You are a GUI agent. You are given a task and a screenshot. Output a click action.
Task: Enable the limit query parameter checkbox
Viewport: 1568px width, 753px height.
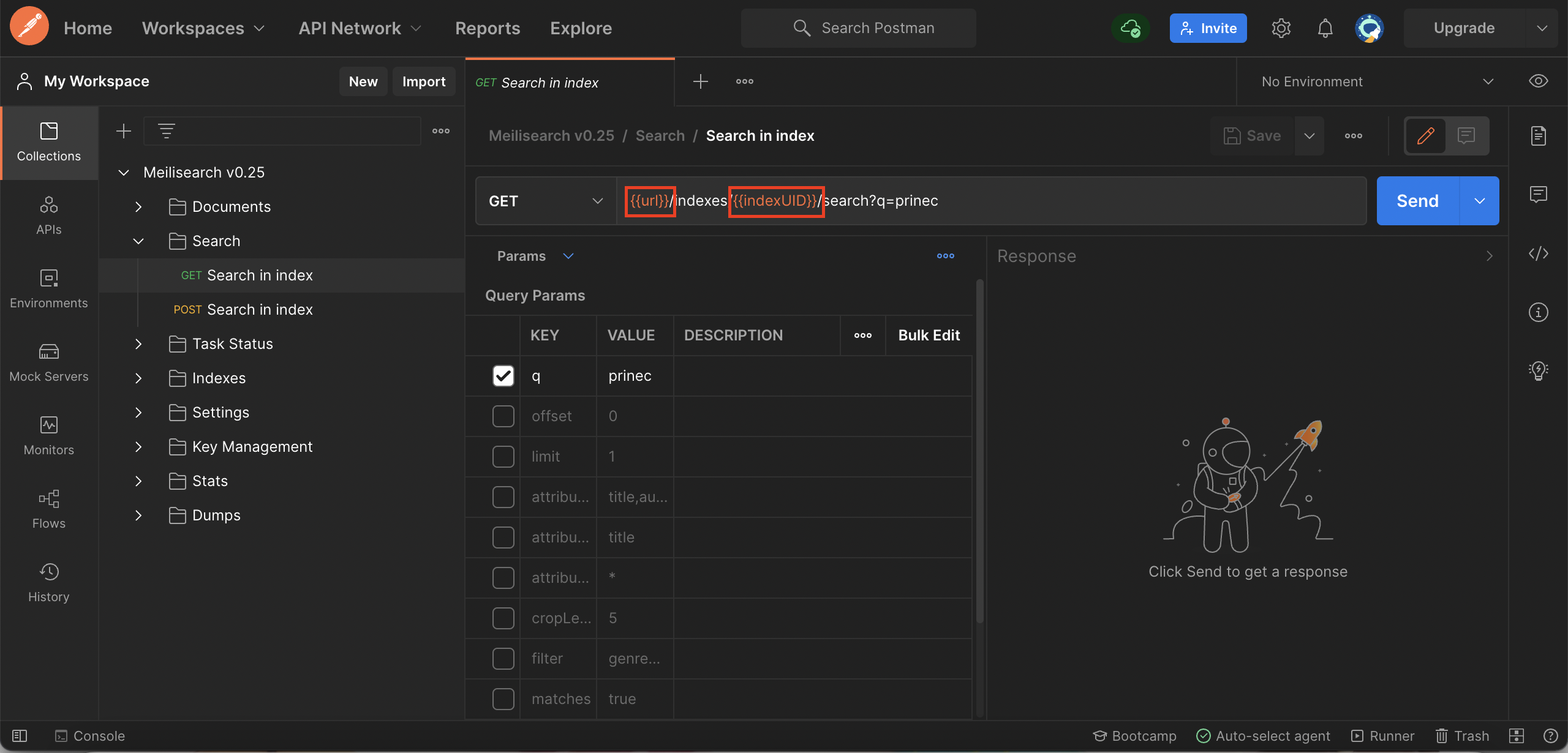pyautogui.click(x=503, y=457)
